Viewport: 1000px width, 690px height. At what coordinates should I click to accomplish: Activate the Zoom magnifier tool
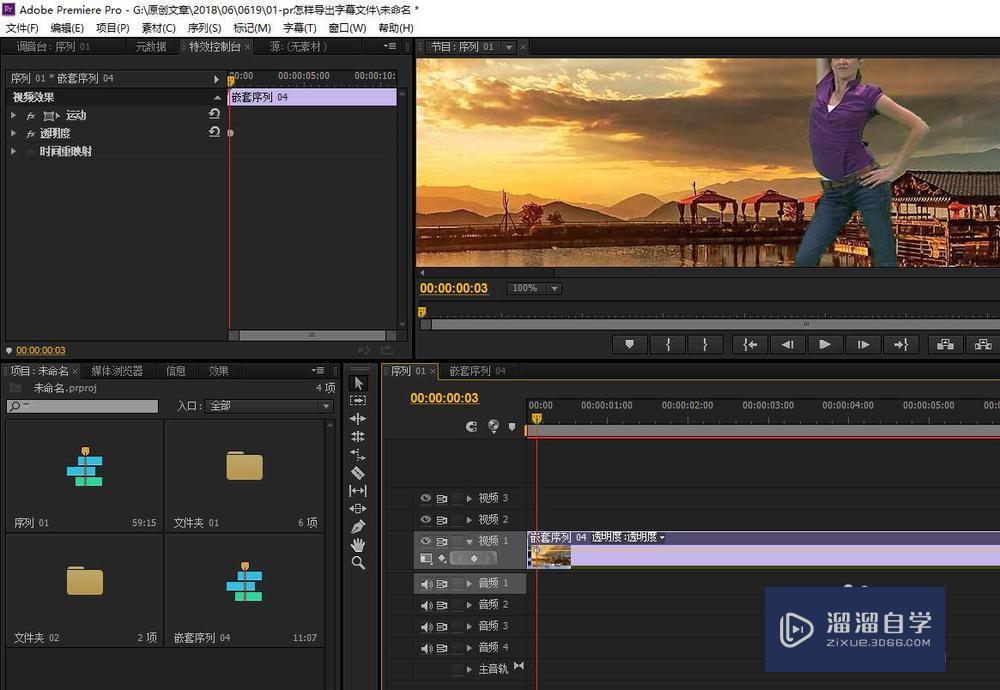pos(358,563)
